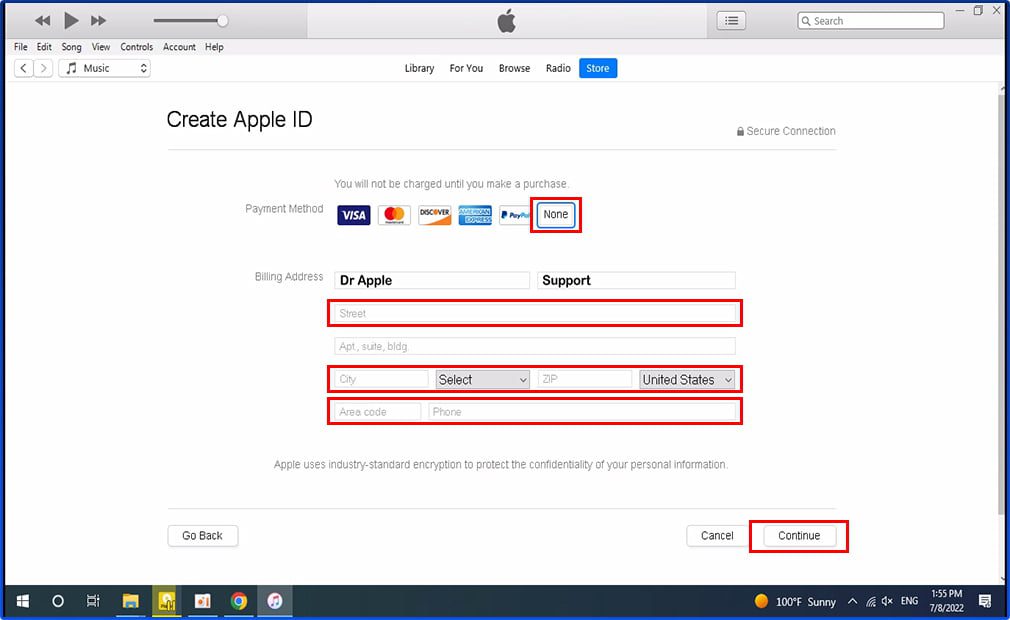Click the Play button in iTunes

coord(71,21)
